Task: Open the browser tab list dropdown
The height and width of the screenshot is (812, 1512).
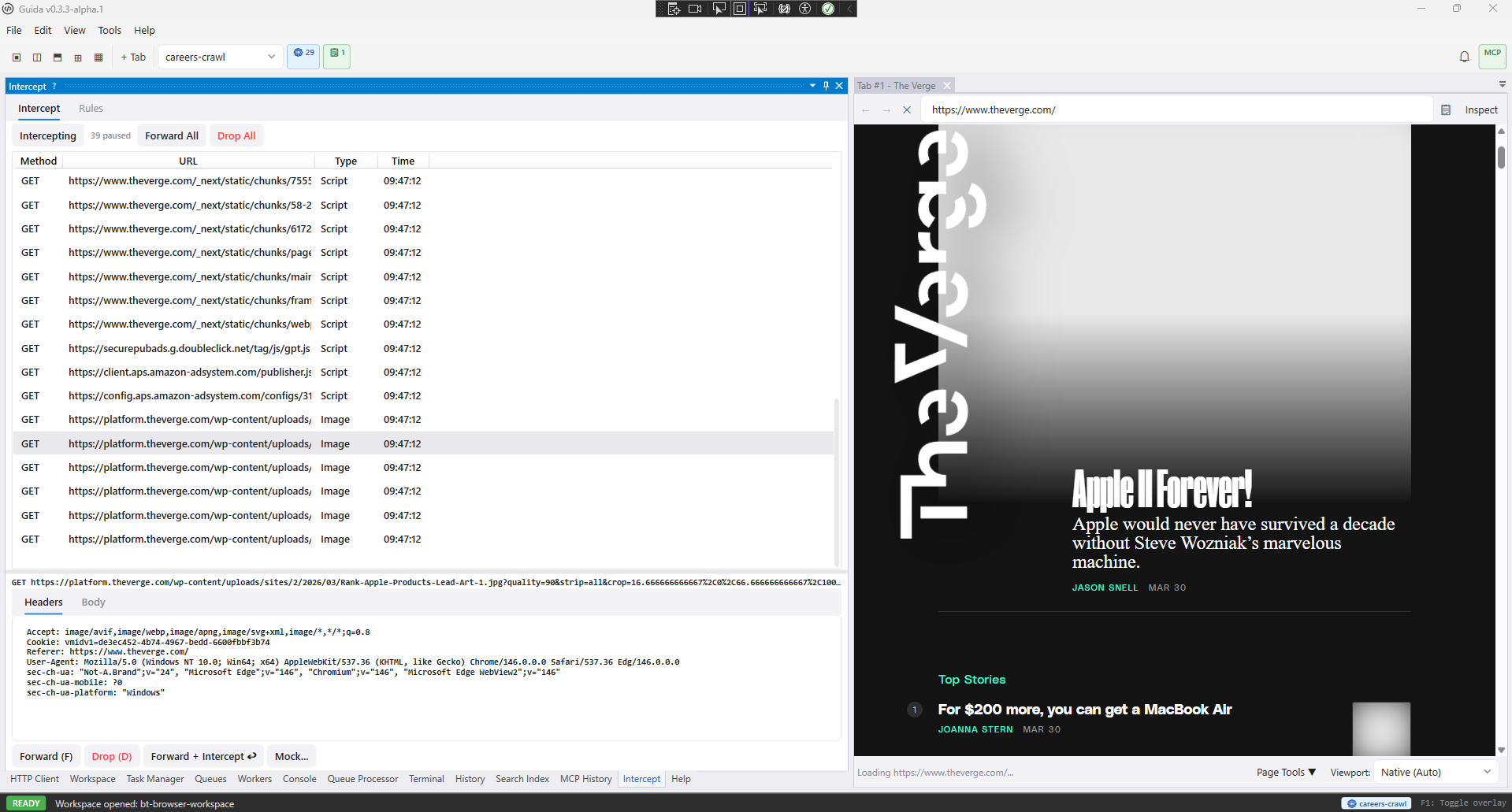Action: pos(1502,84)
